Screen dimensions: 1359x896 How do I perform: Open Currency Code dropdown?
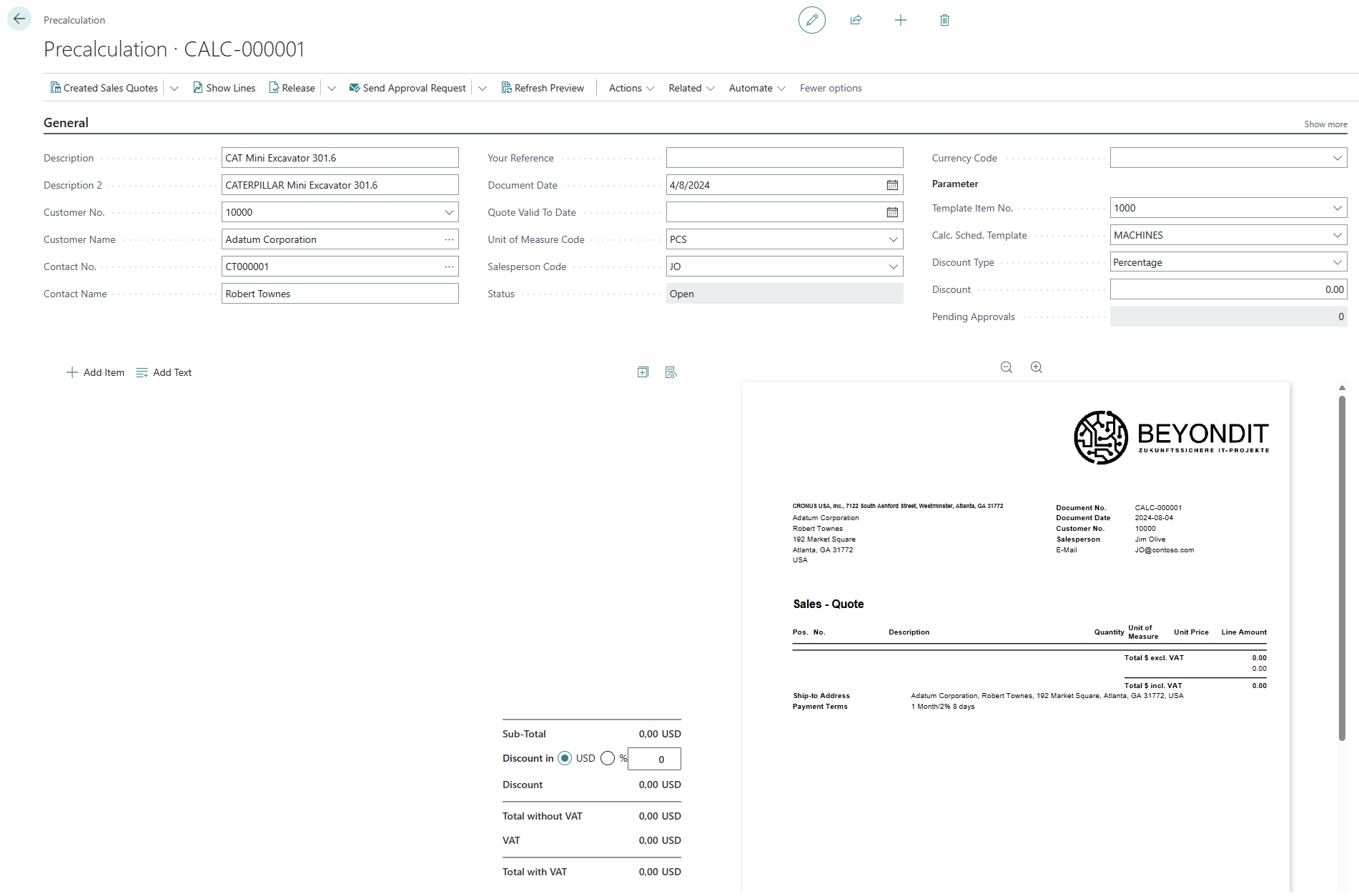tap(1337, 158)
